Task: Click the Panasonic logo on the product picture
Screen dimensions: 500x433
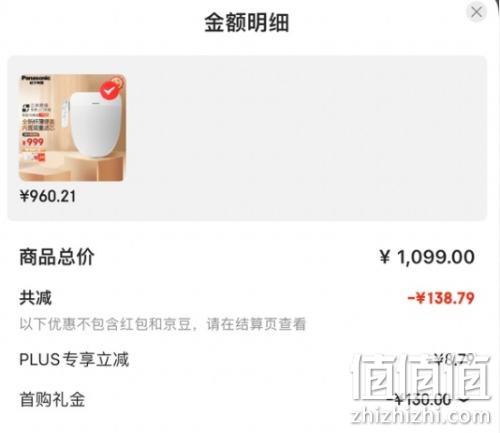Action: click(36, 78)
